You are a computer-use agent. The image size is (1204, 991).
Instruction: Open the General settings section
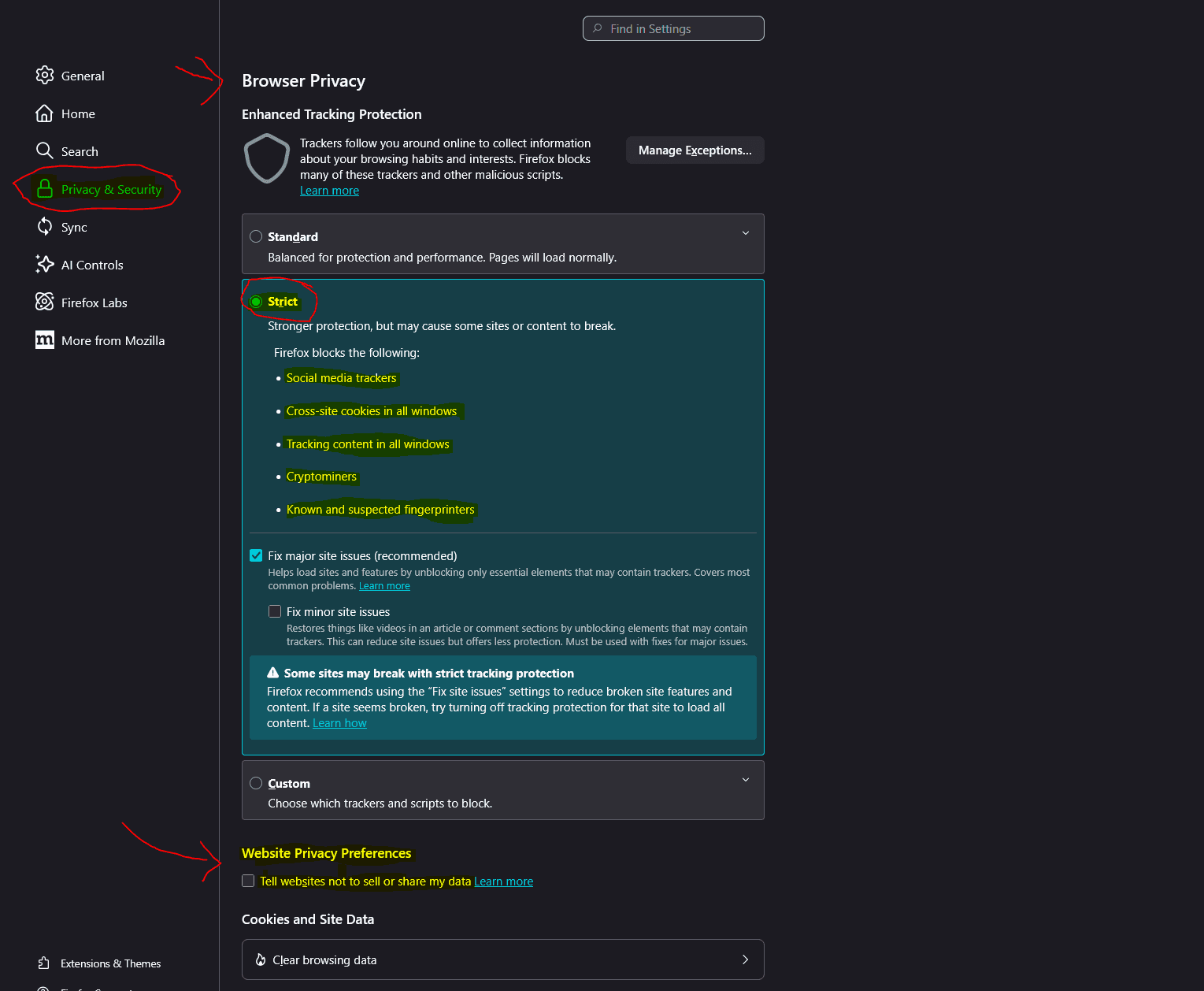pos(83,76)
